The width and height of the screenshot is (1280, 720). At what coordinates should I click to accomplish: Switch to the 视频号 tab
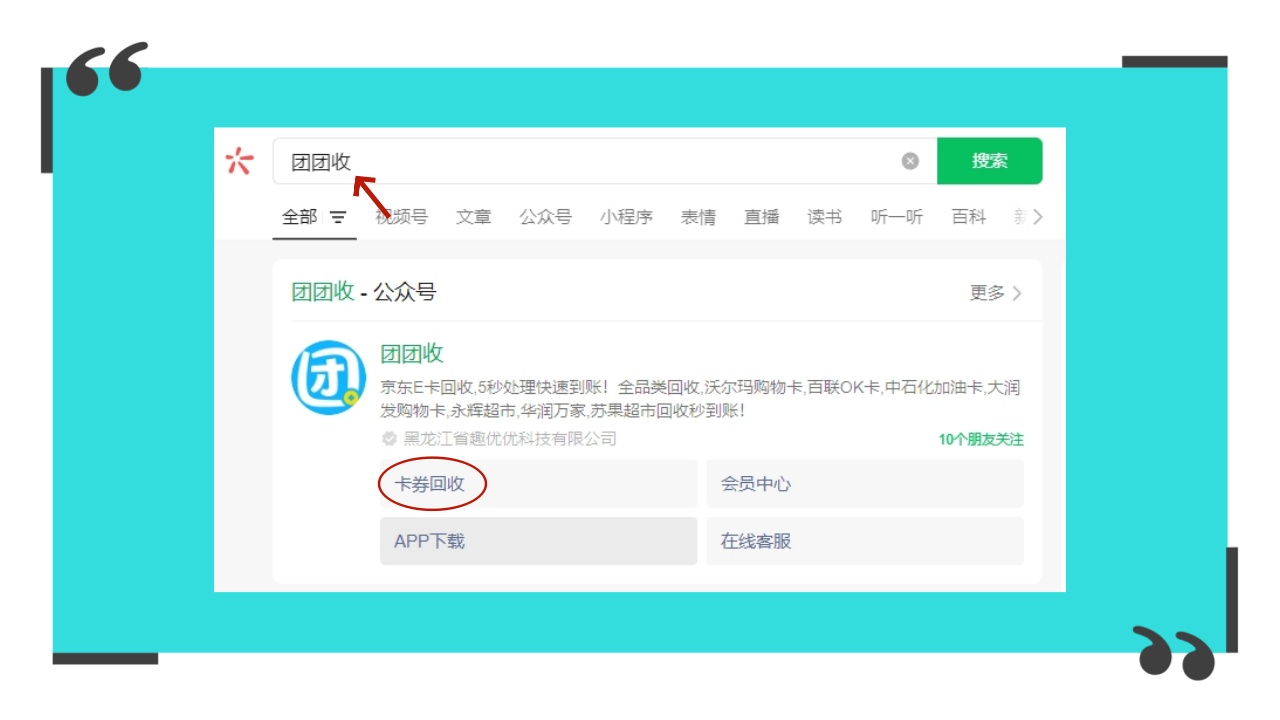402,217
